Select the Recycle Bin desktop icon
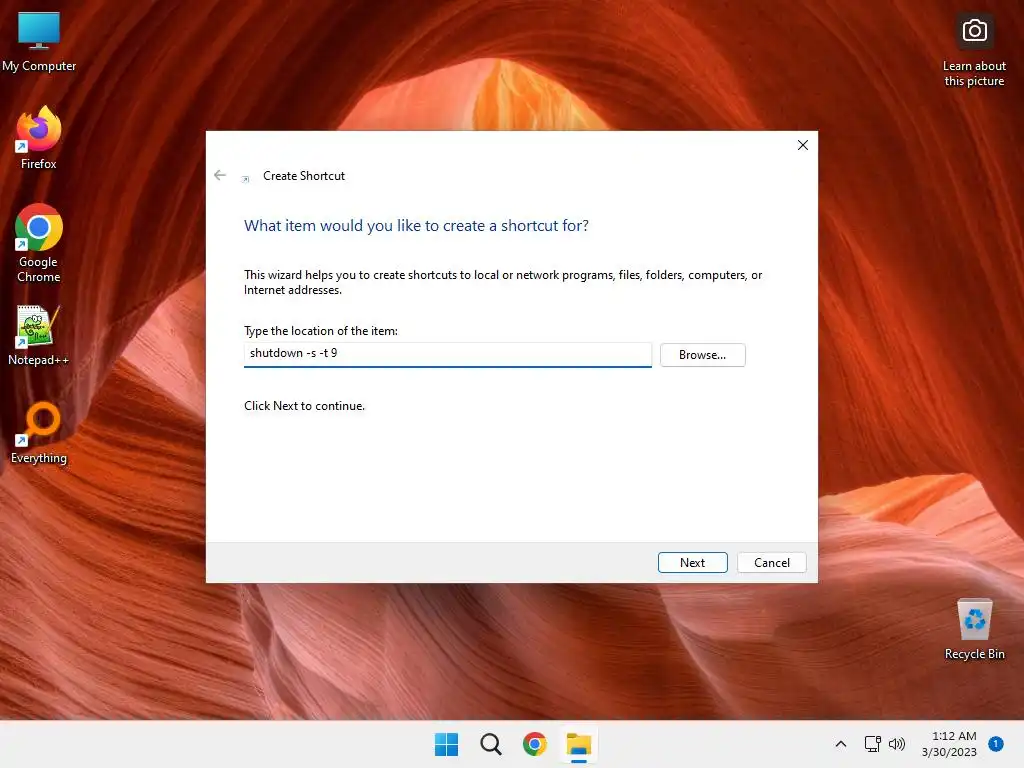Viewport: 1024px width, 768px height. tap(974, 629)
